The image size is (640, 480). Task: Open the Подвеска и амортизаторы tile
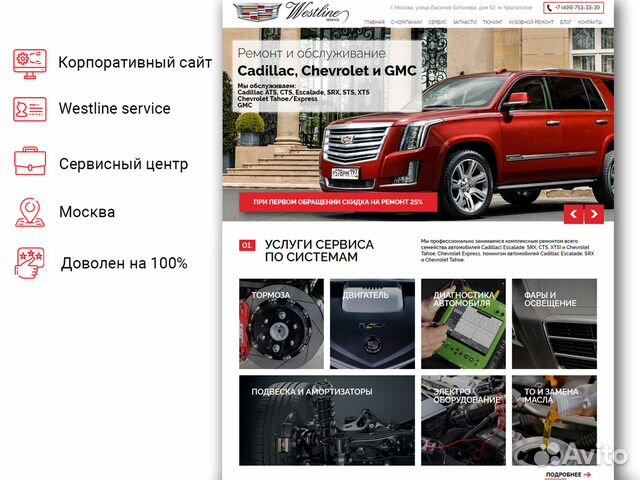327,420
